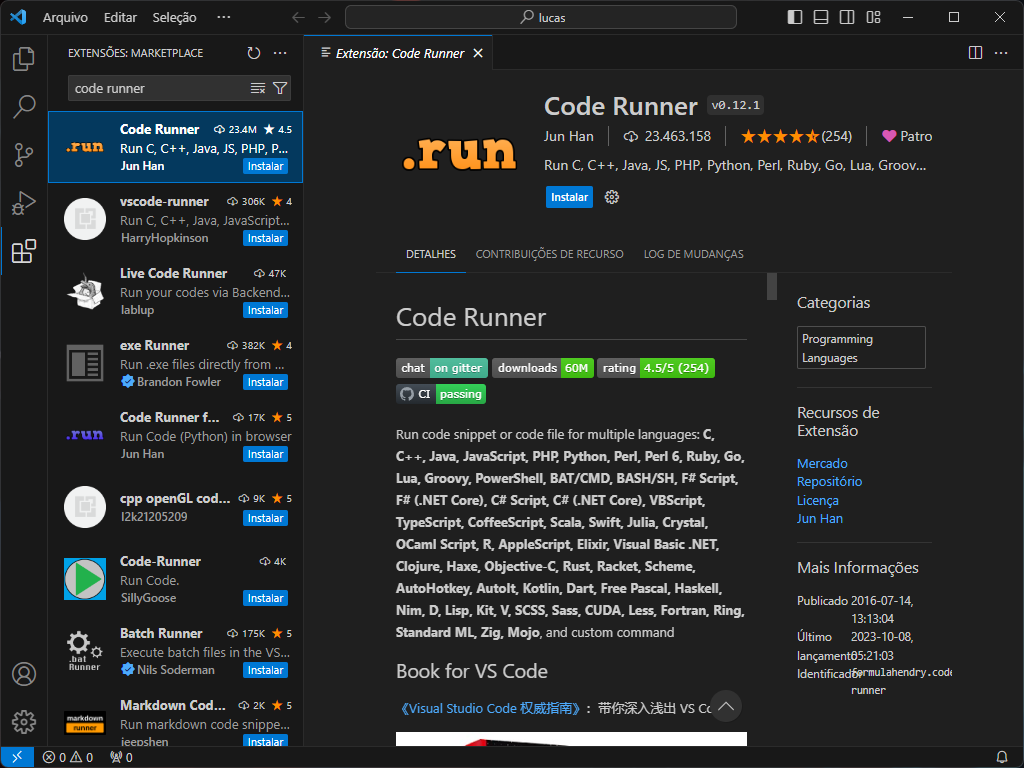Open Search in the activity bar
This screenshot has height=768, width=1024.
click(24, 107)
